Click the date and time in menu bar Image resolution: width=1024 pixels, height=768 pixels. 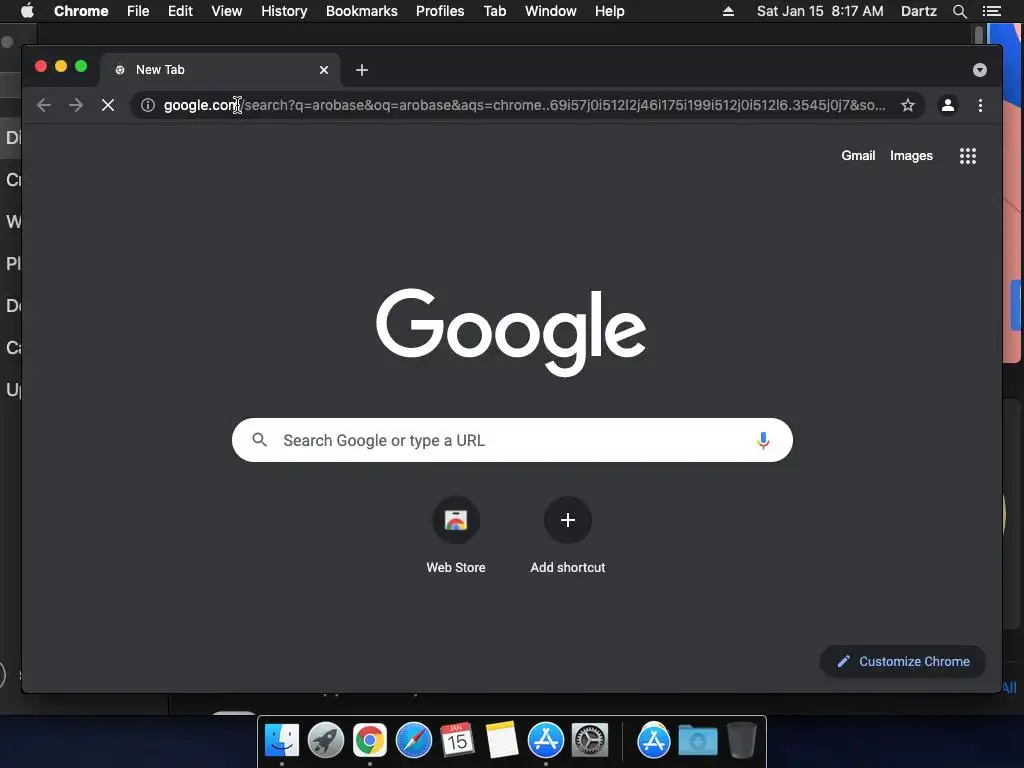[820, 11]
